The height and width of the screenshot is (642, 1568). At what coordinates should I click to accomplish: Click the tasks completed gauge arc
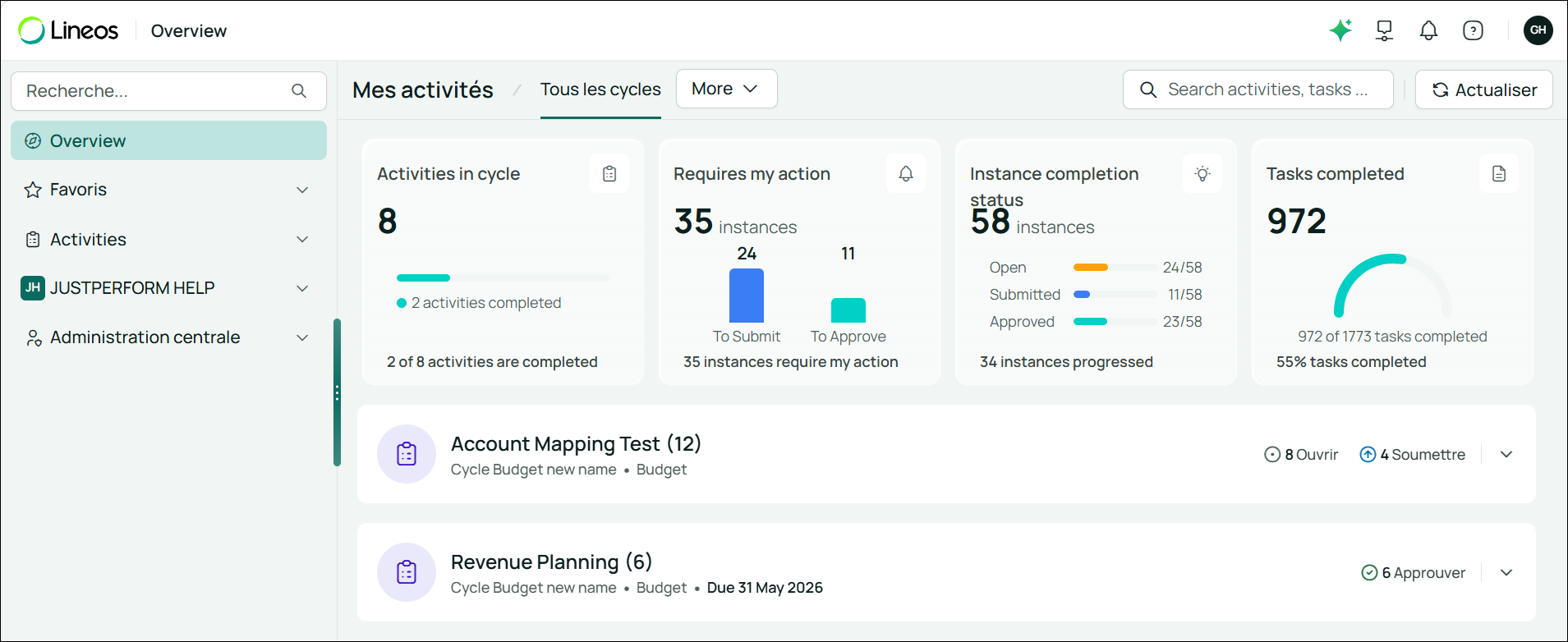click(1392, 286)
